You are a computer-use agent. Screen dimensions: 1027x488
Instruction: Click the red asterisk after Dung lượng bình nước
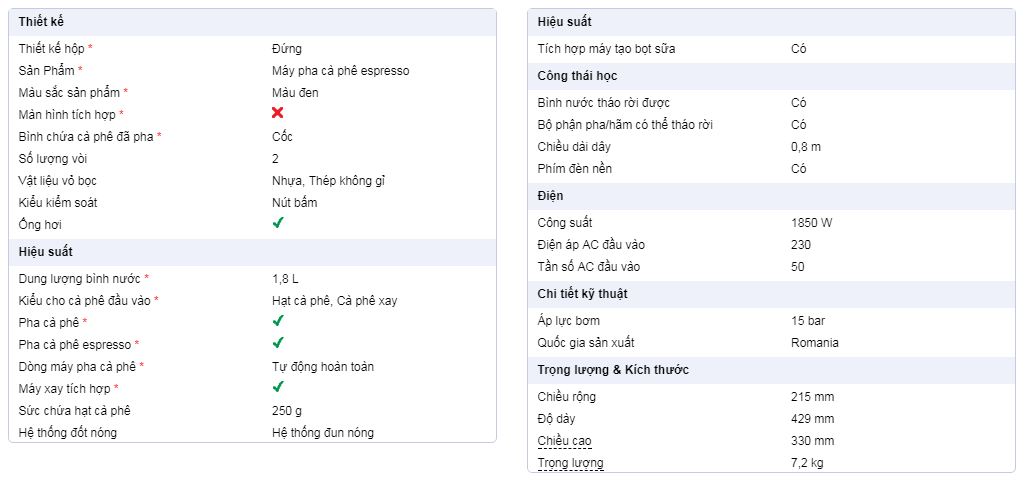(x=147, y=278)
